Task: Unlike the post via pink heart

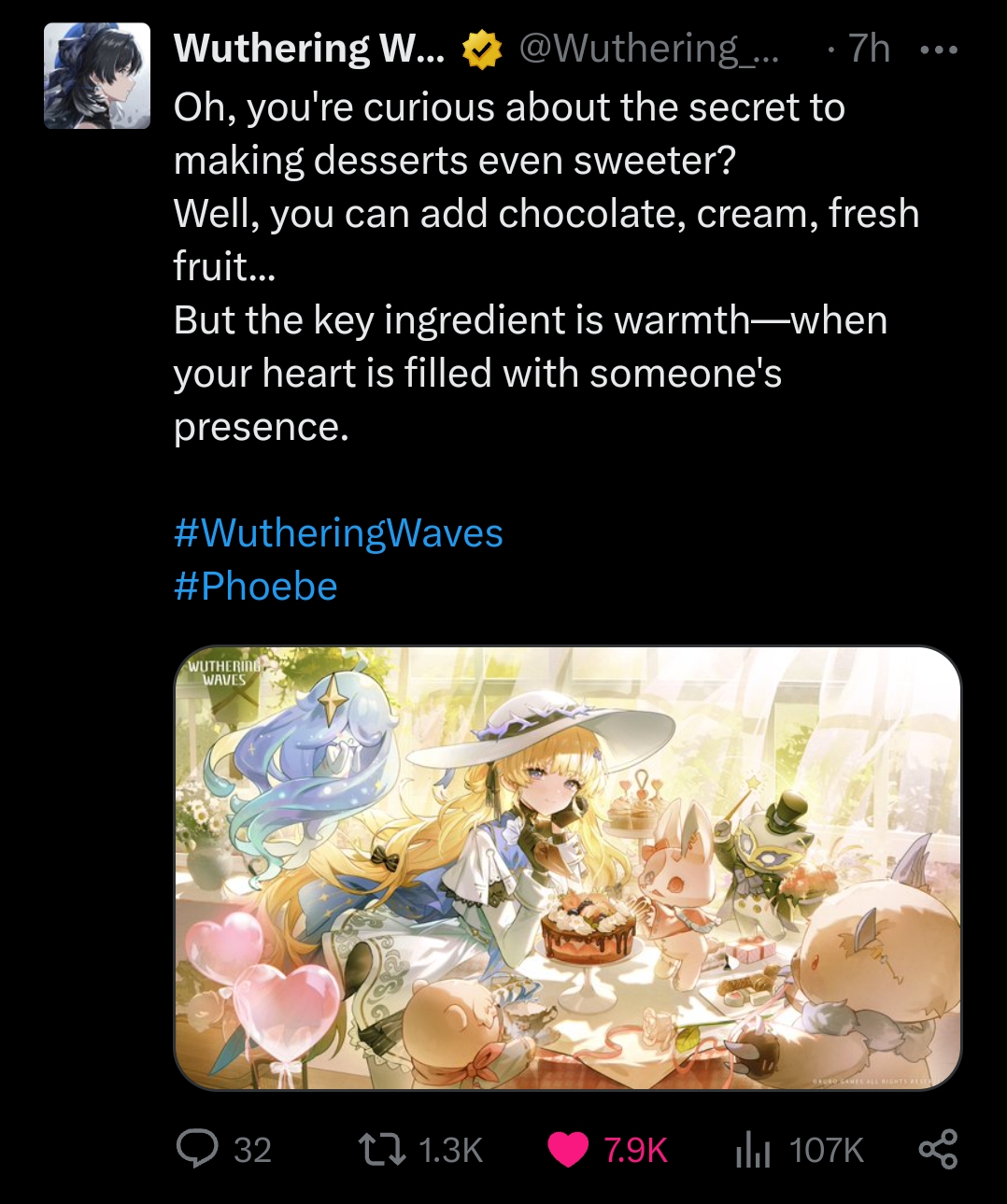Action: (x=568, y=1149)
